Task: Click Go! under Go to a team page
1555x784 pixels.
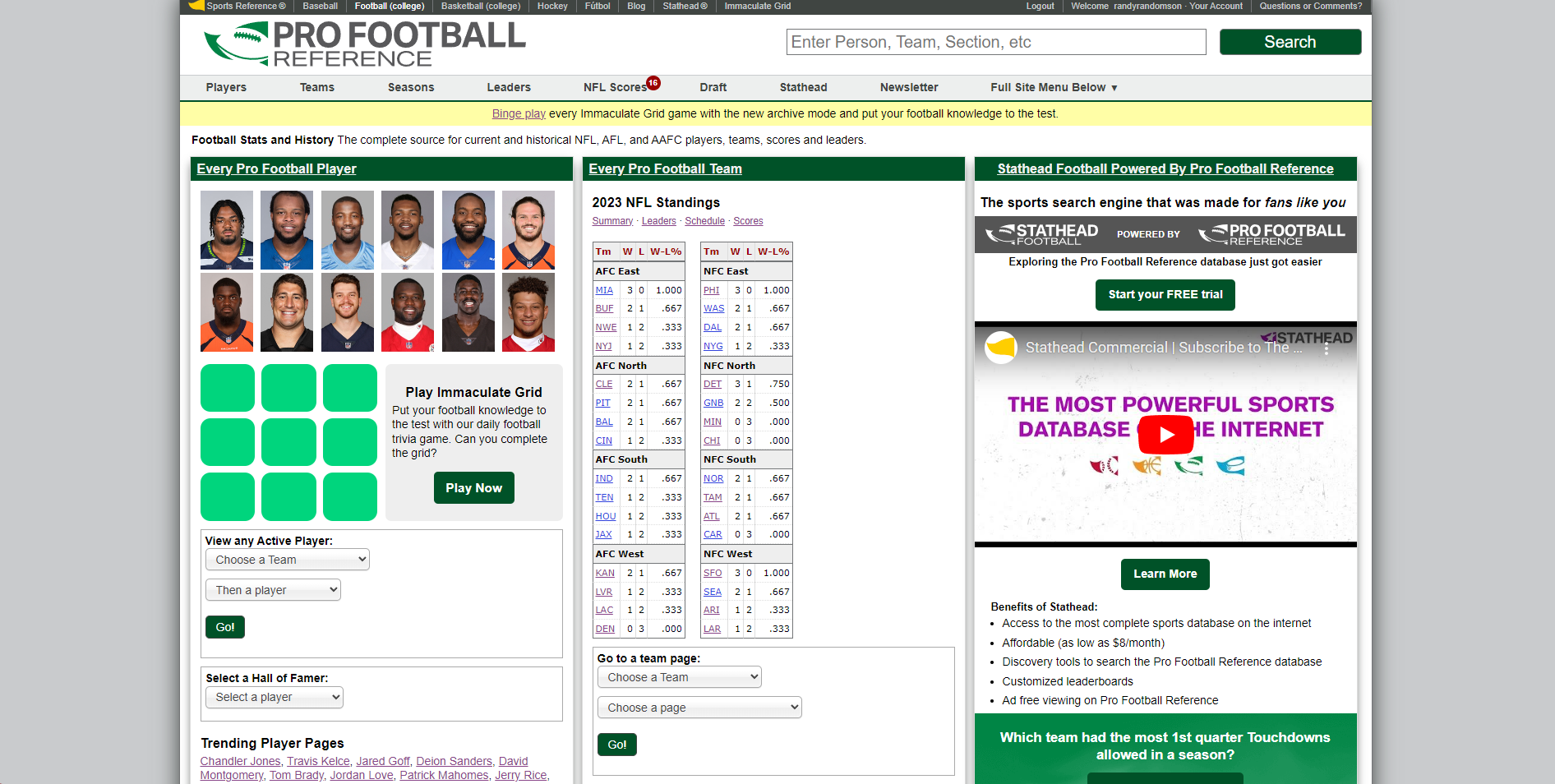Action: (x=617, y=745)
